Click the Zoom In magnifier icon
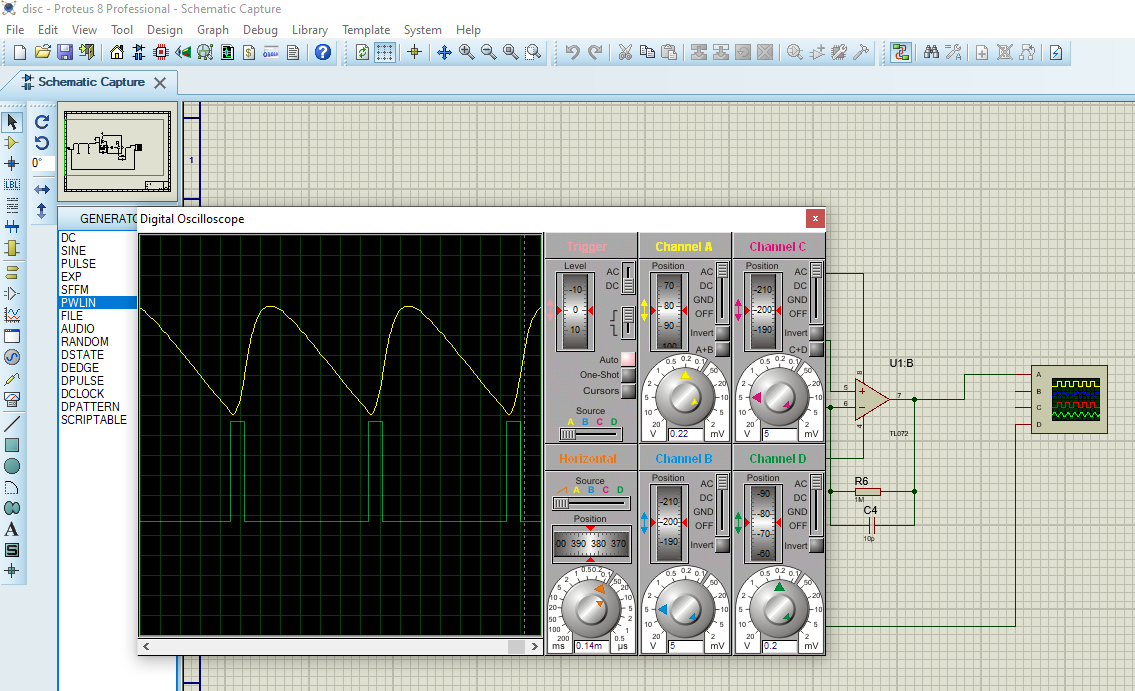The image size is (1135, 691). [467, 52]
